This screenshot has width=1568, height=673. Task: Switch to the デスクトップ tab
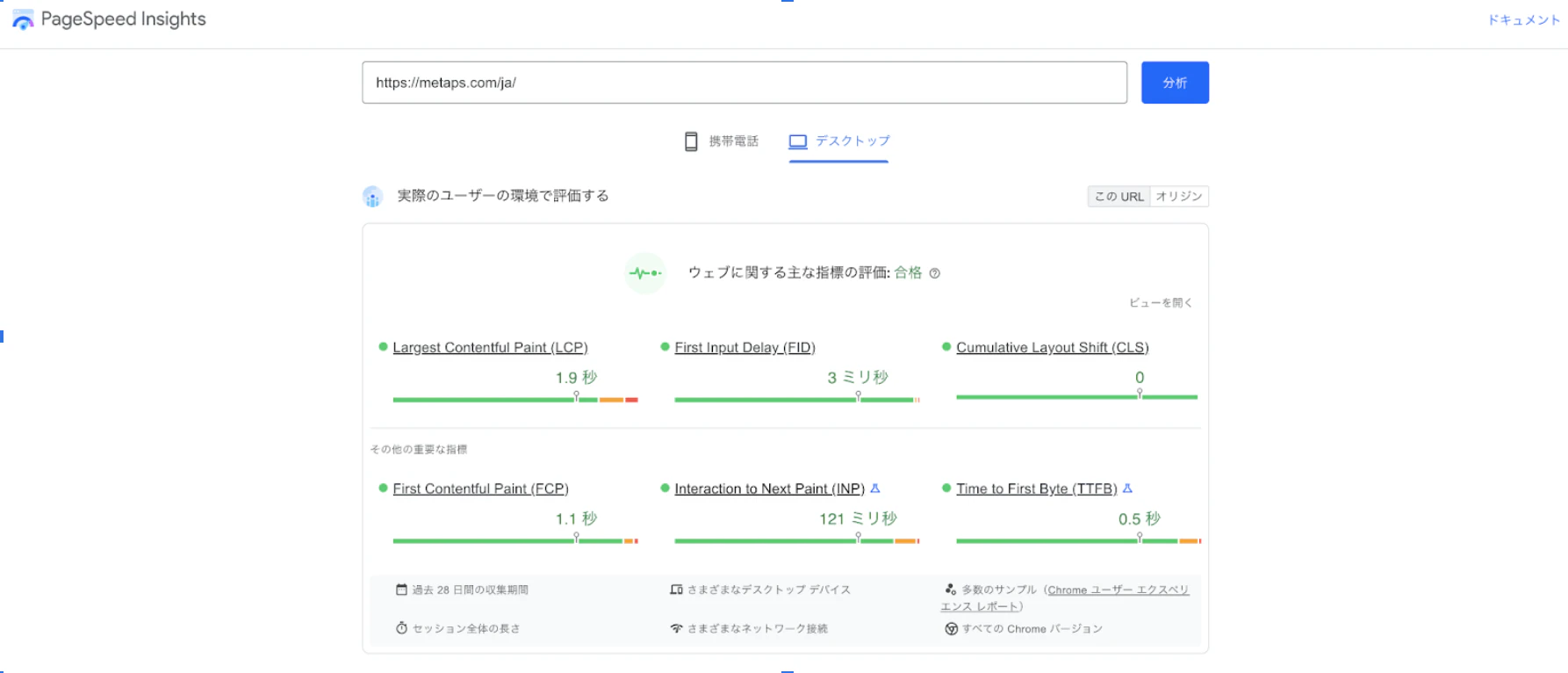pyautogui.click(x=838, y=141)
